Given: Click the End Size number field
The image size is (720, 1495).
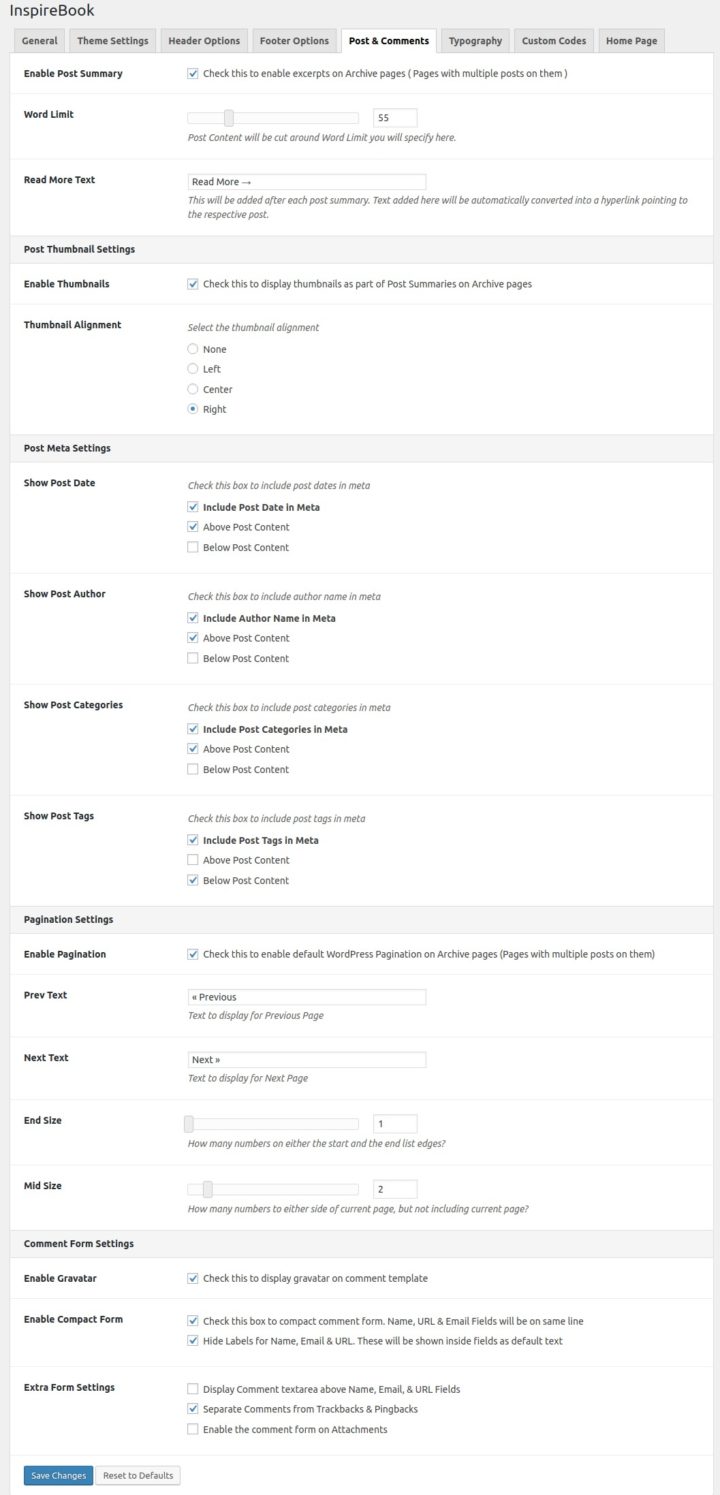Looking at the screenshot, I should tap(394, 1124).
